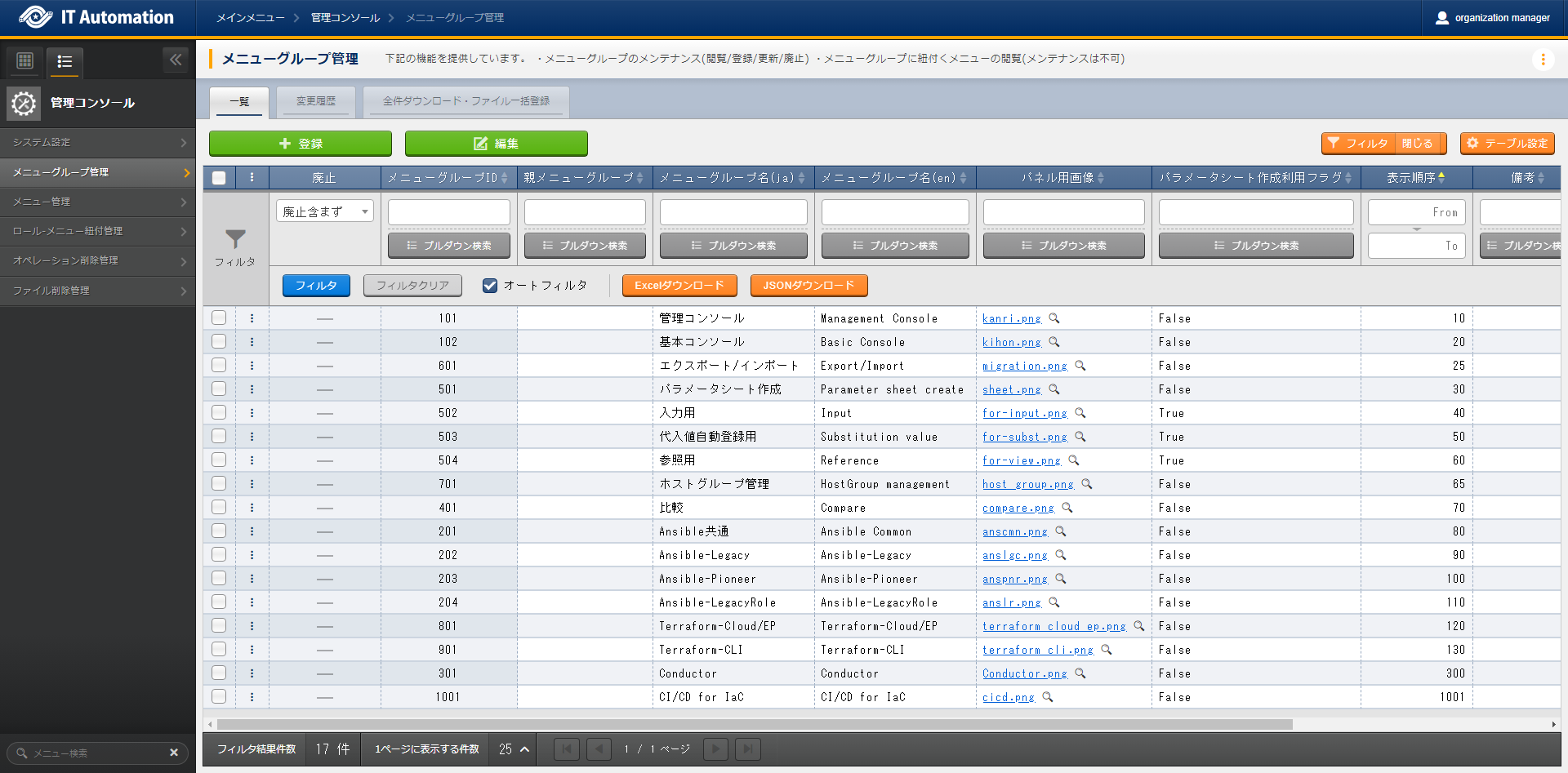Toggle the auto filter checkbox
The image size is (1568, 773).
[x=490, y=286]
